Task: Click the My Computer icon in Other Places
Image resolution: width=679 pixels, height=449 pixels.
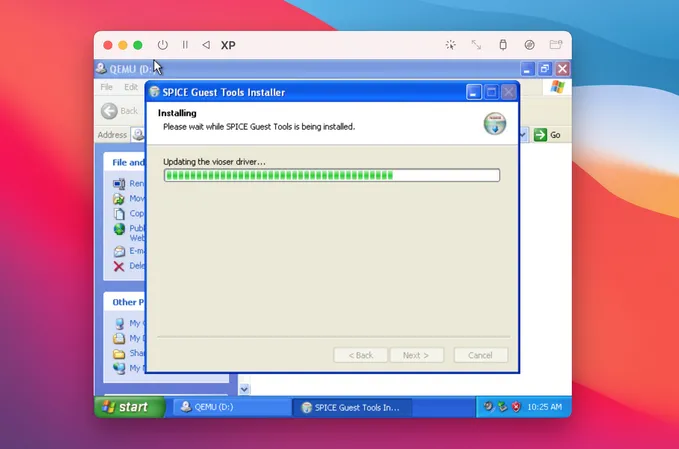Action: point(120,323)
